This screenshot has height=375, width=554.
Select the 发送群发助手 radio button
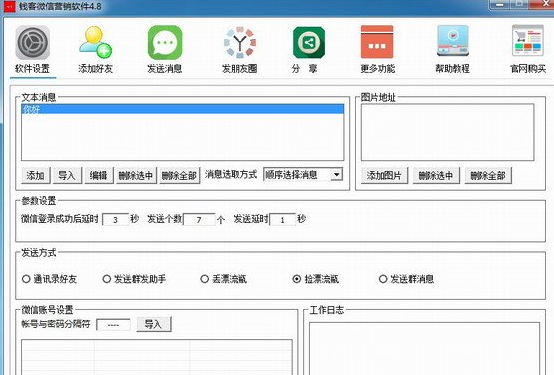click(107, 279)
